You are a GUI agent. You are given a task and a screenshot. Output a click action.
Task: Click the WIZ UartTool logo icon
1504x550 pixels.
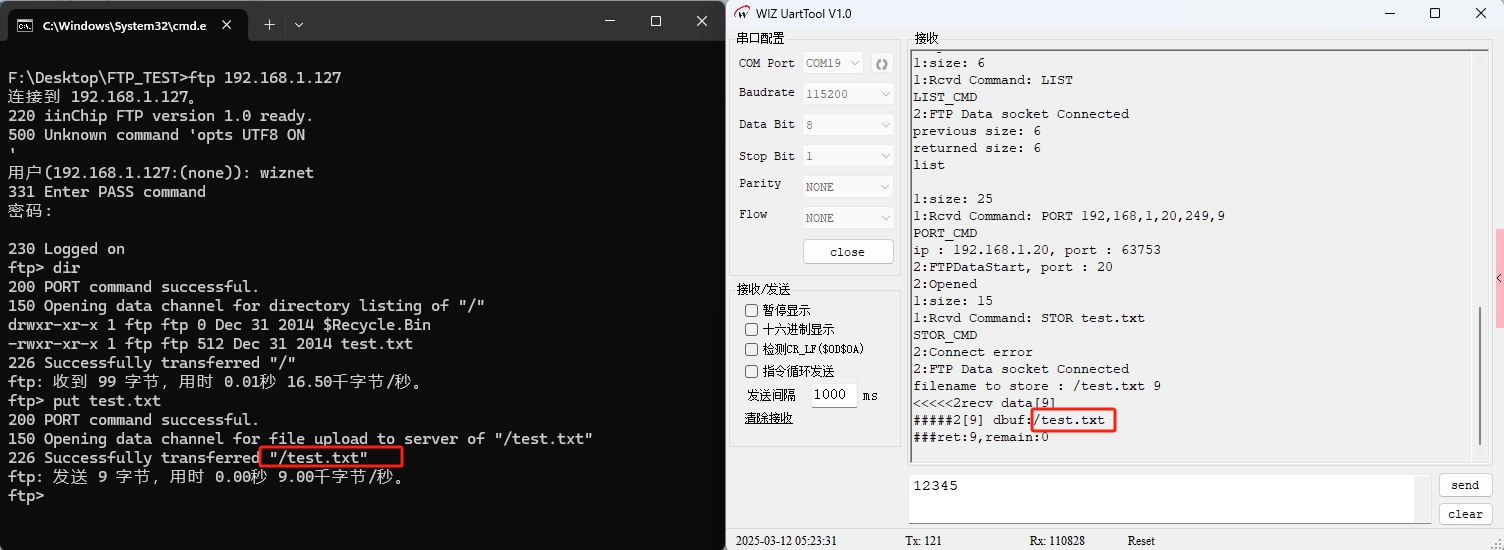click(x=742, y=13)
